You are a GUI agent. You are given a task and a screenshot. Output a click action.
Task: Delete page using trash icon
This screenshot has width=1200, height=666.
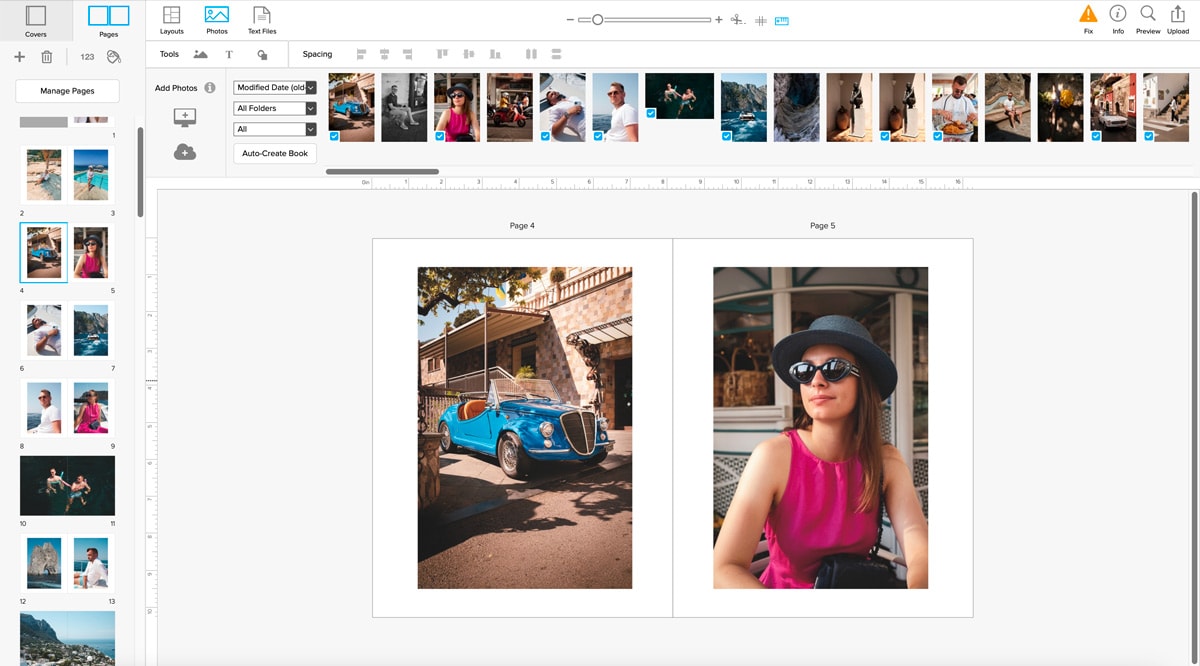(47, 57)
